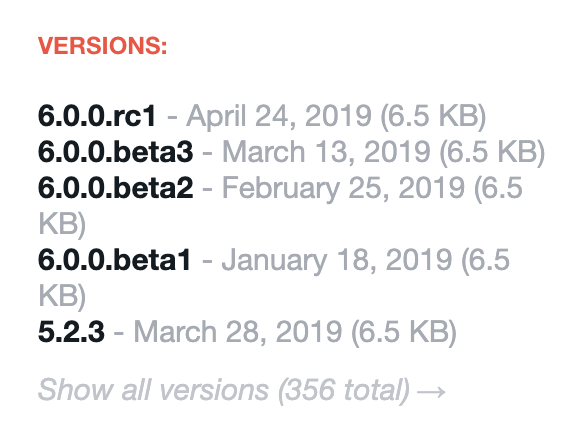Image resolution: width=574 pixels, height=444 pixels.
Task: Show all versions (356 total)
Action: (x=242, y=390)
